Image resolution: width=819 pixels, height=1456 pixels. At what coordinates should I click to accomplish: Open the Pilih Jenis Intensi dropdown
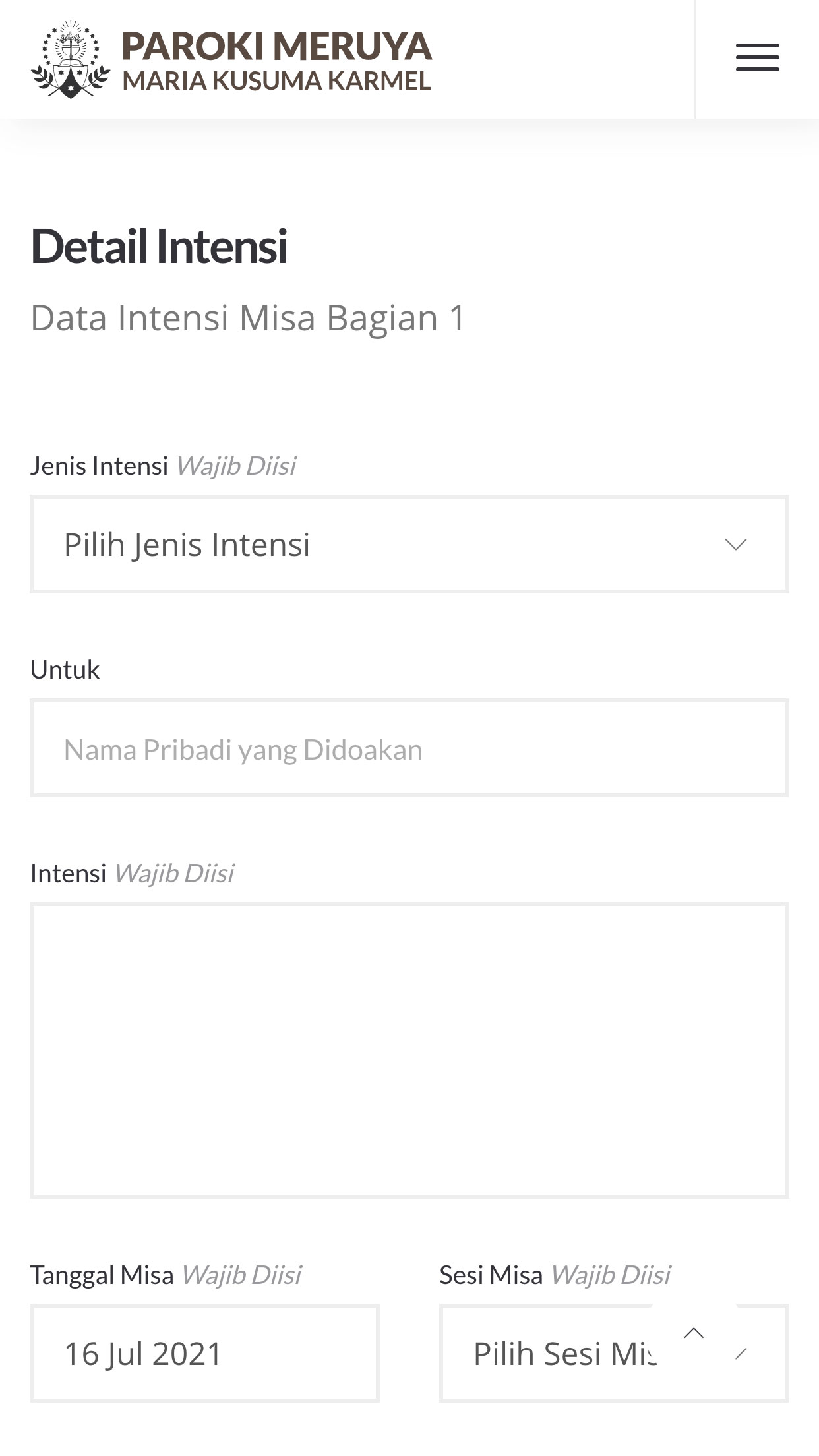click(x=409, y=544)
